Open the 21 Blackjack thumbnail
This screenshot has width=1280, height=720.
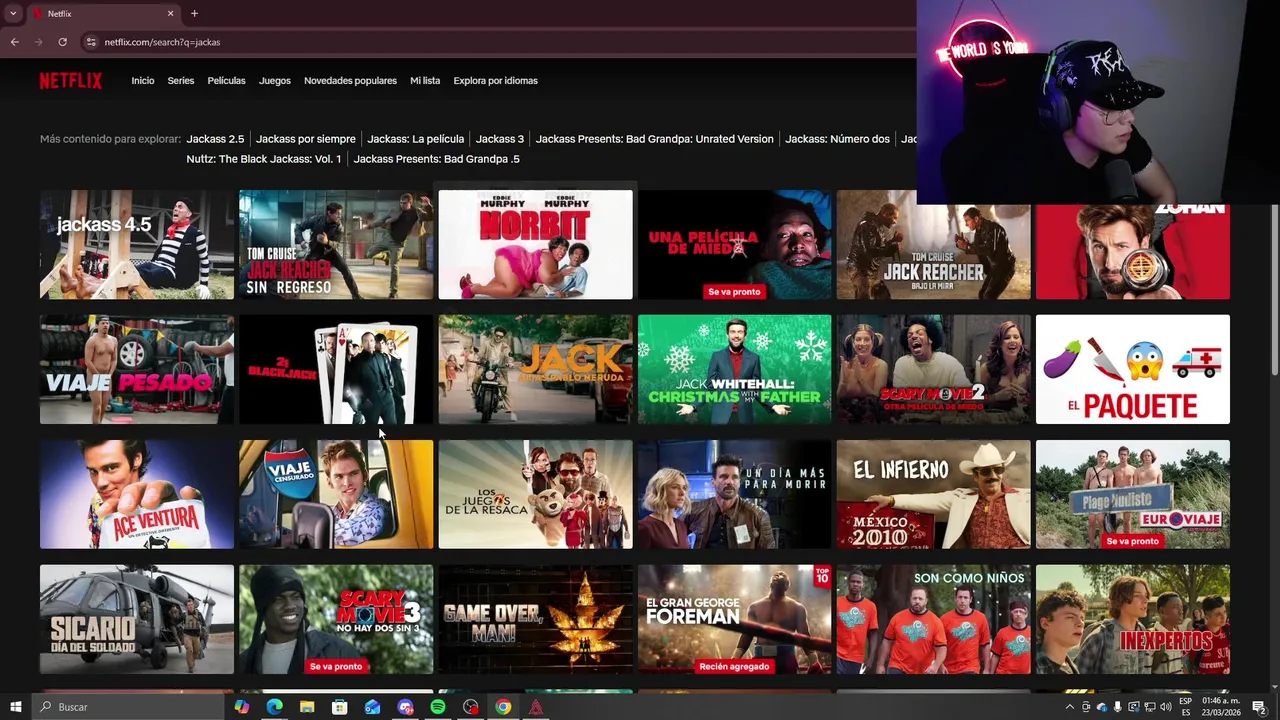click(336, 370)
